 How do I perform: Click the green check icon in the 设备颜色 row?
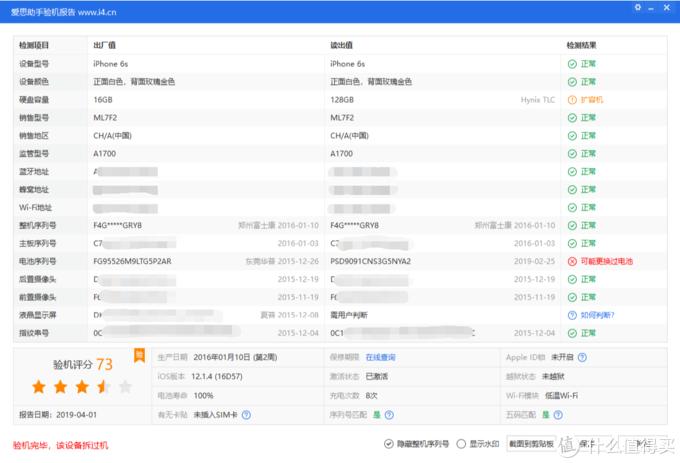click(x=572, y=82)
